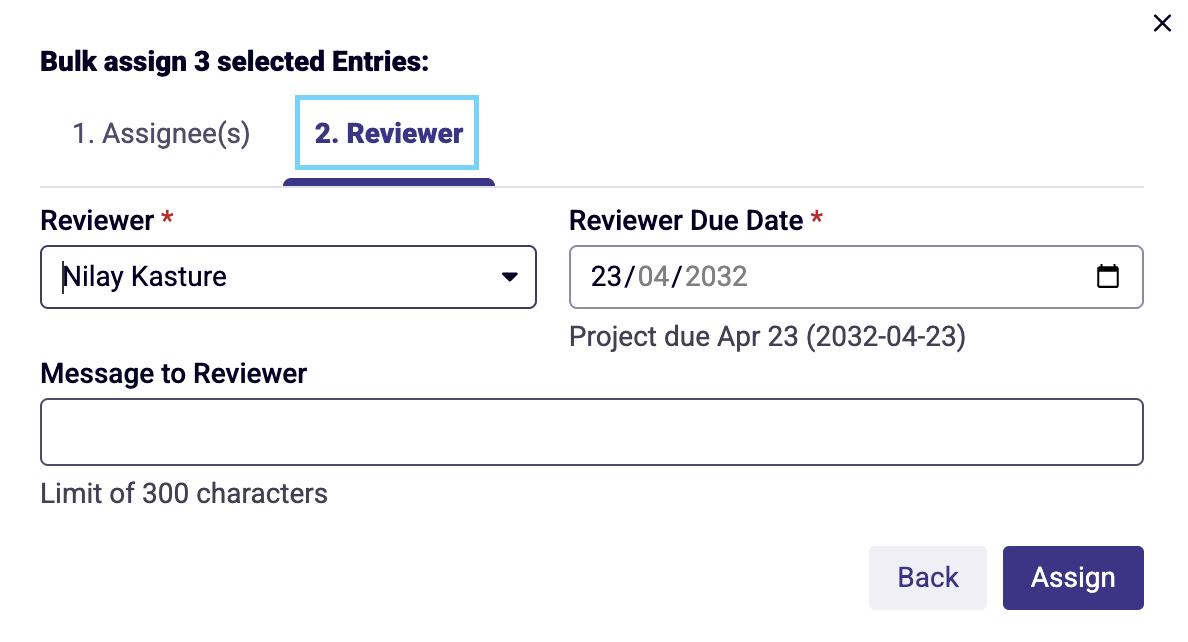
Task: Click the Project due Apr 23 hint text
Action: pyautogui.click(x=768, y=337)
